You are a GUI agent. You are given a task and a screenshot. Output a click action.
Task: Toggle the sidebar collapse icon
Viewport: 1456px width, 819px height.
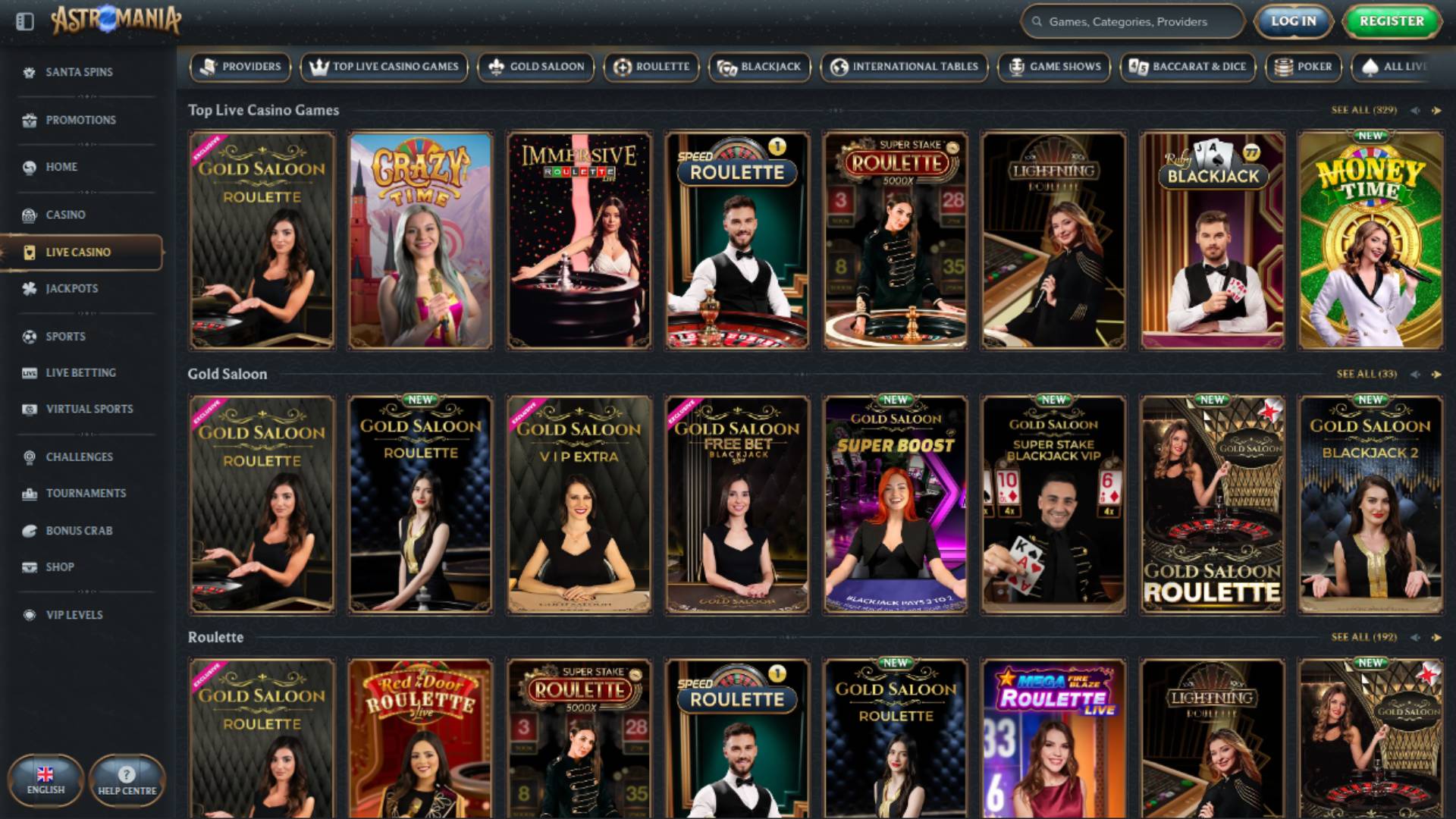(x=26, y=22)
